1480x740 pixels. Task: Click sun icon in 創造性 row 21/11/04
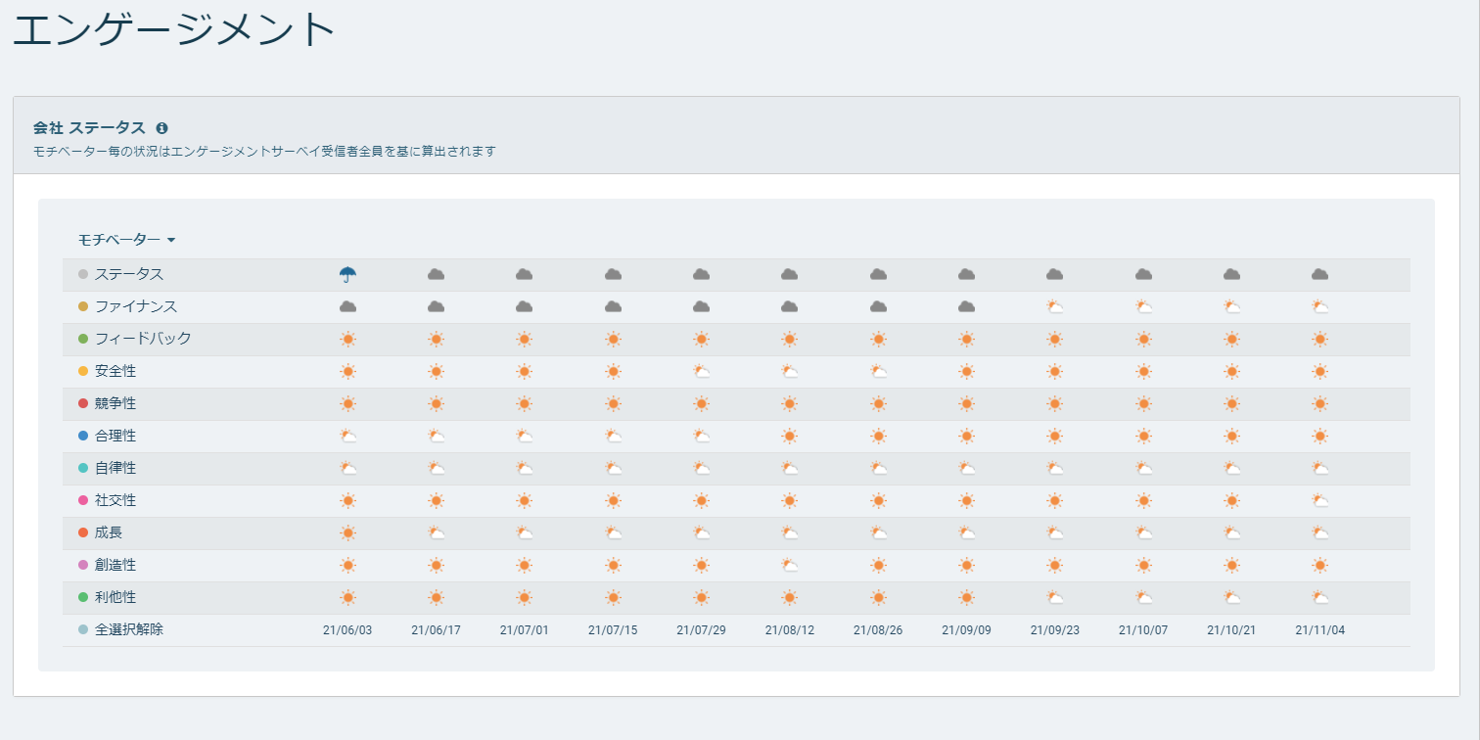1320,565
